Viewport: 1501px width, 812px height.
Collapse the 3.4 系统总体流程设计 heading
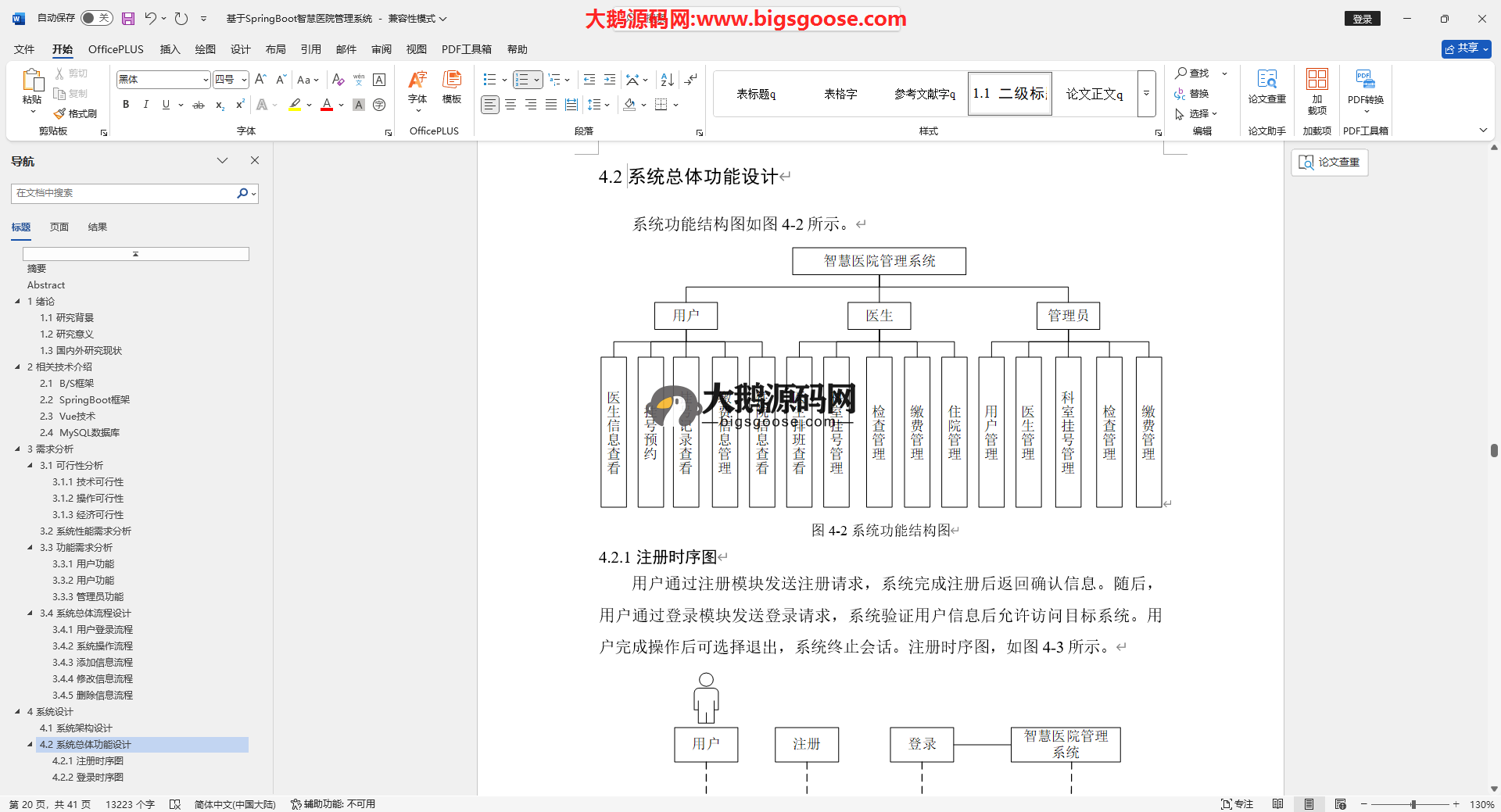[x=30, y=613]
